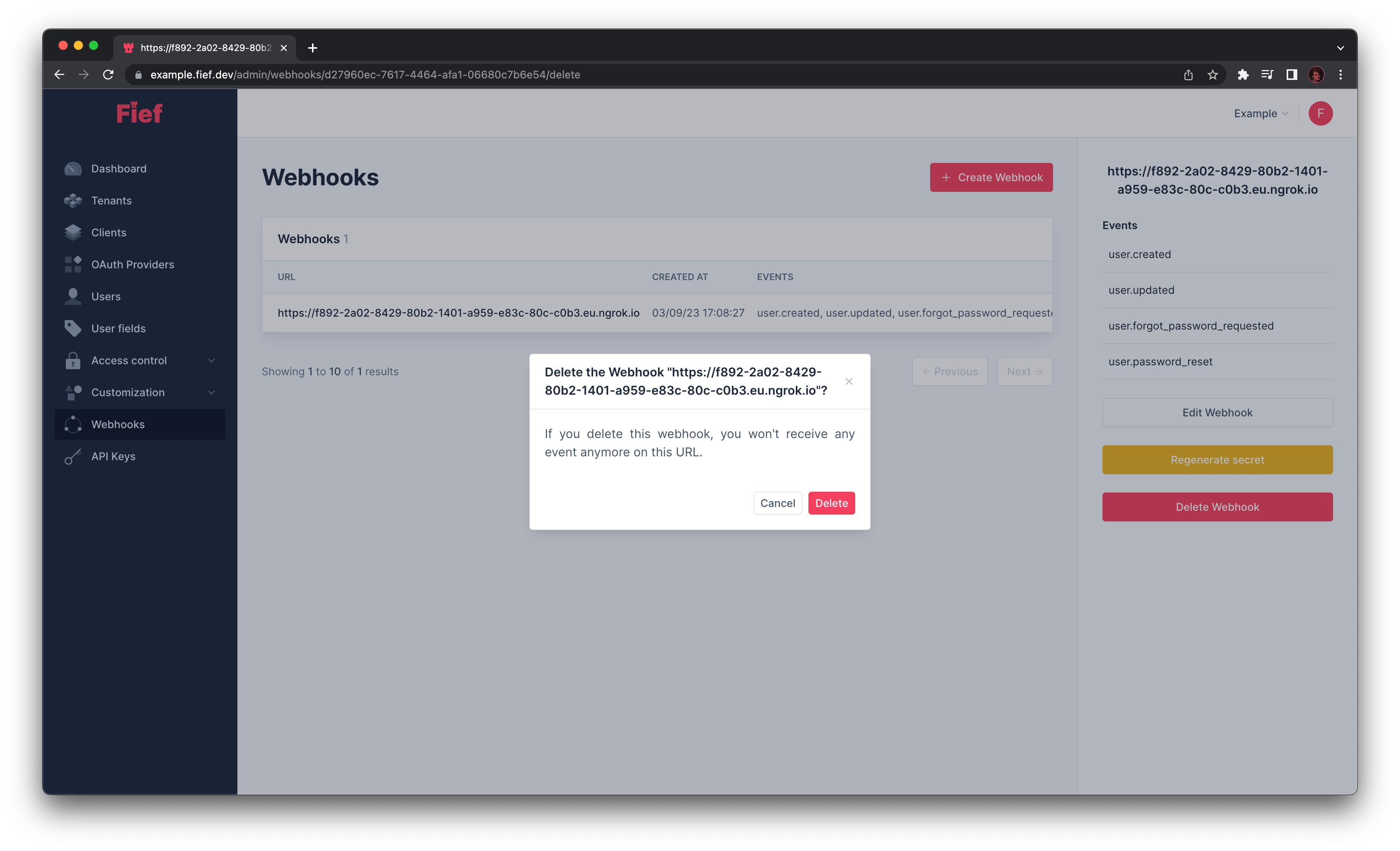1400x851 pixels.
Task: Open the Dashboard sidebar icon
Action: (73, 168)
